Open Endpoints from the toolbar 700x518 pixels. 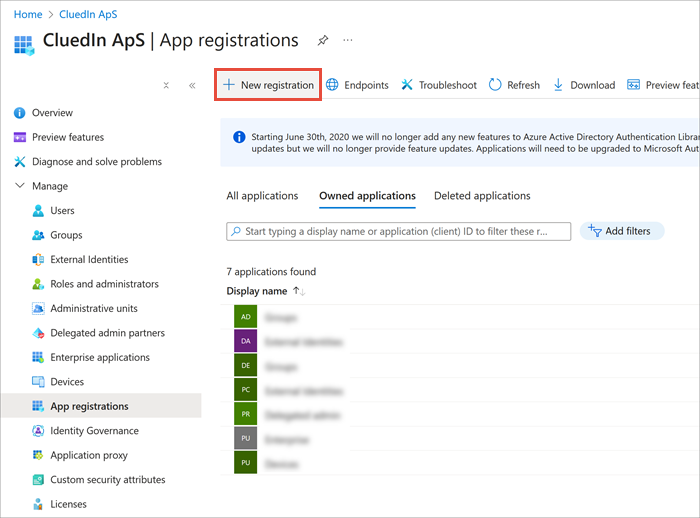click(x=357, y=85)
